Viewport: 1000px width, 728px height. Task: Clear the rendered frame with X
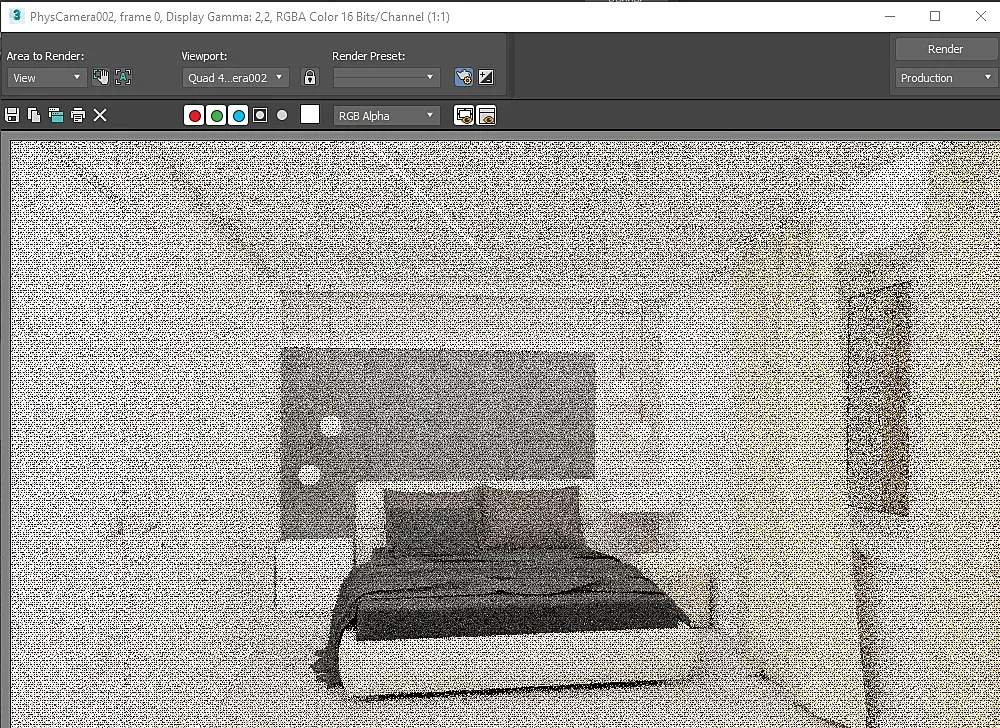(x=100, y=115)
